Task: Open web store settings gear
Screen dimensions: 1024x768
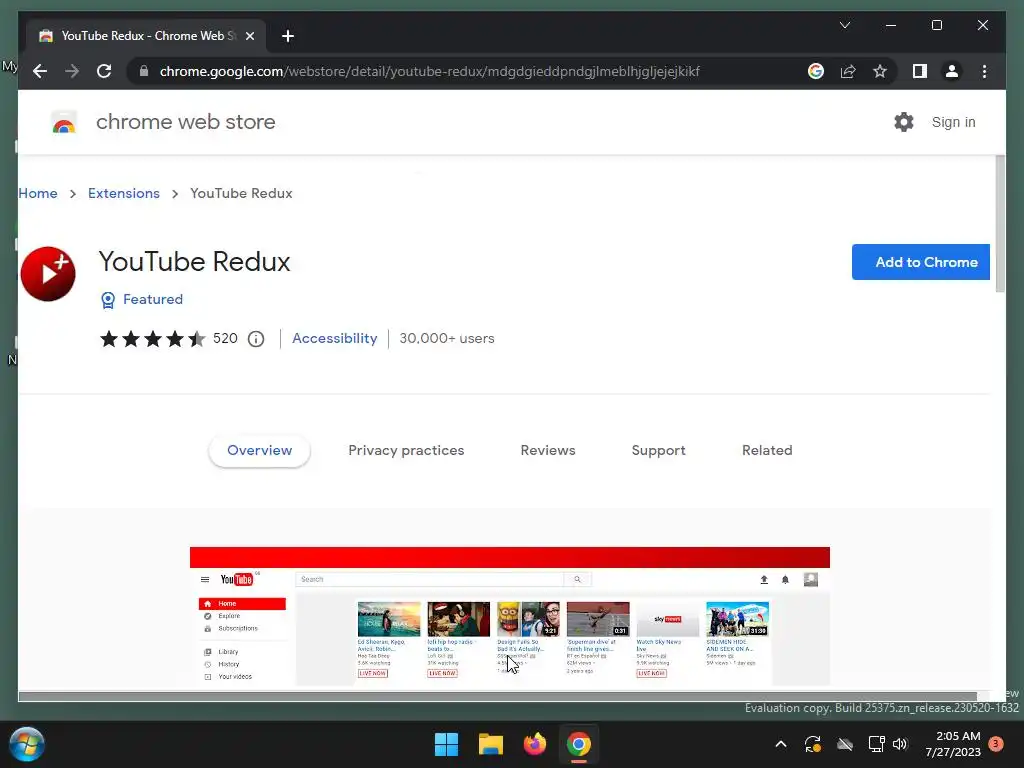Action: pos(904,122)
